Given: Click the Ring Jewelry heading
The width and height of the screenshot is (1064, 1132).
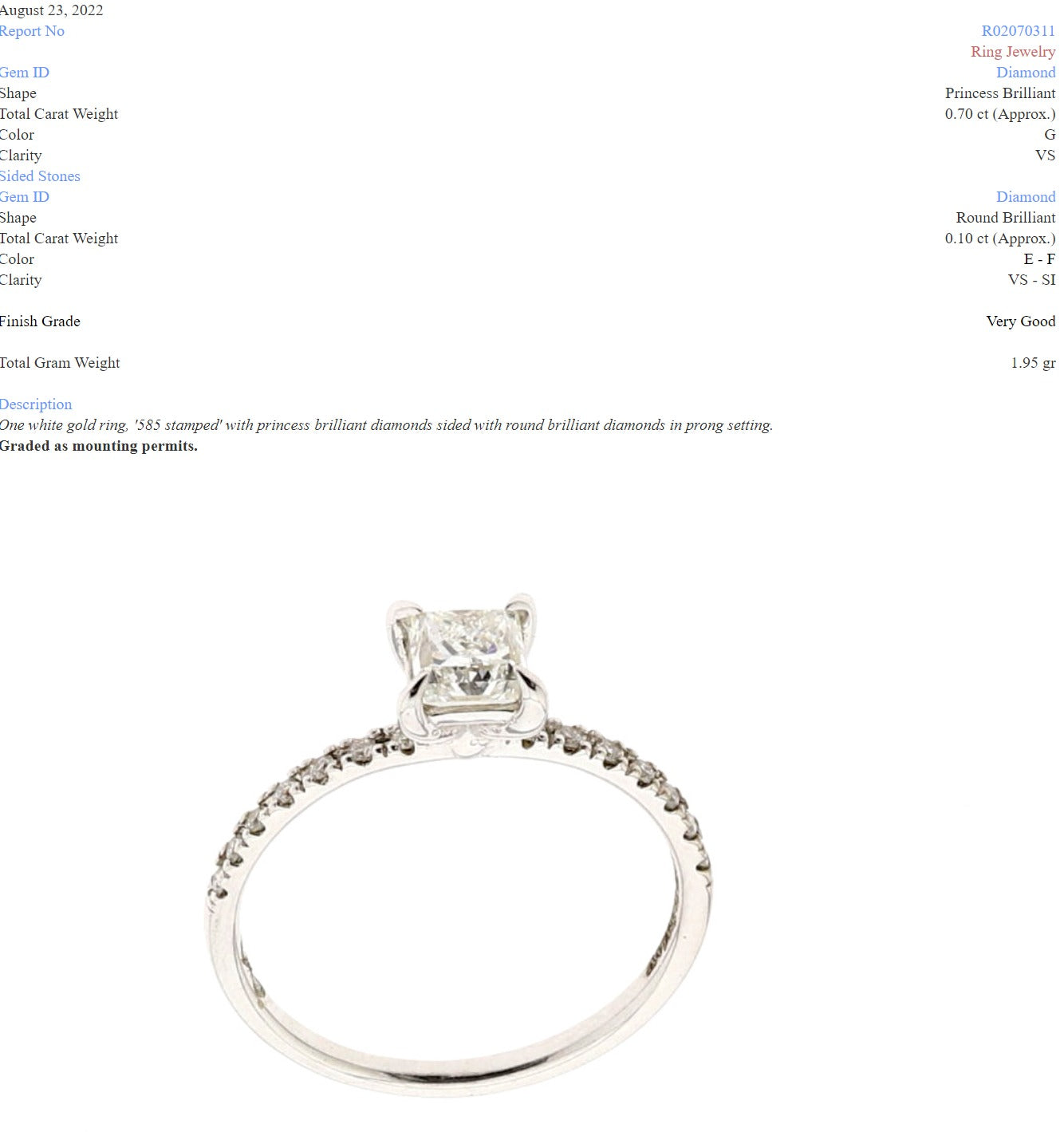Looking at the screenshot, I should (x=1013, y=52).
